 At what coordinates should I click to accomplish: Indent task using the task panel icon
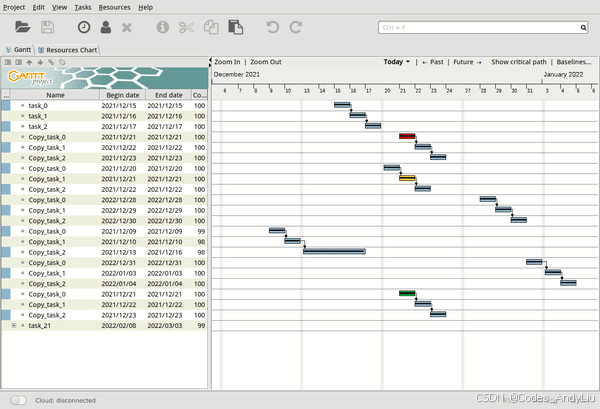(18, 62)
